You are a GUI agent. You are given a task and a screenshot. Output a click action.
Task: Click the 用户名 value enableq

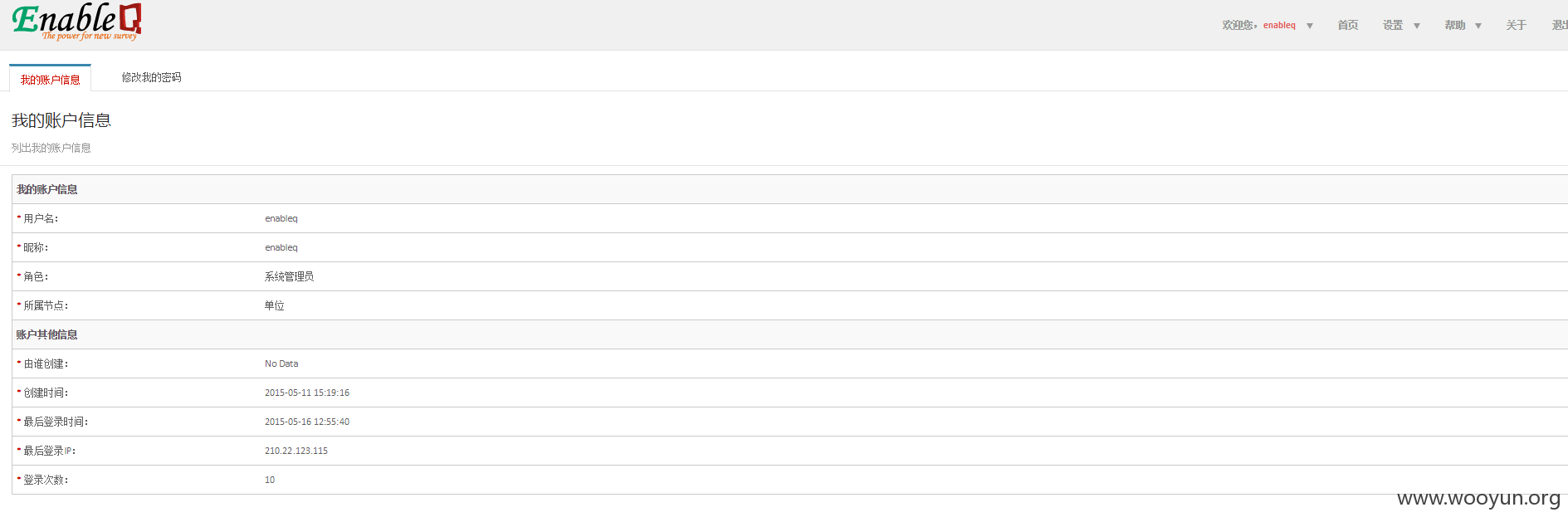[281, 218]
